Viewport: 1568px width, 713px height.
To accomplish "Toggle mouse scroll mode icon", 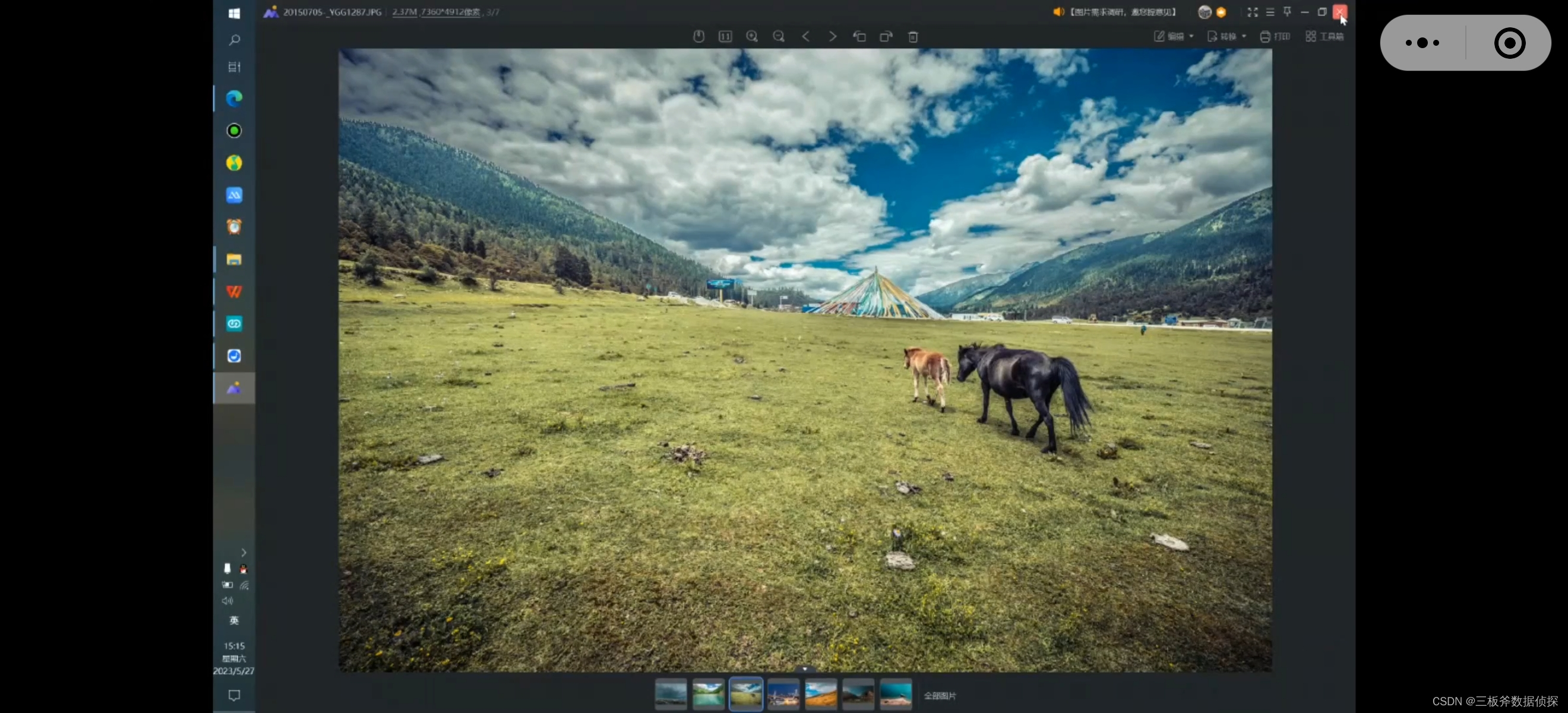I will (699, 36).
